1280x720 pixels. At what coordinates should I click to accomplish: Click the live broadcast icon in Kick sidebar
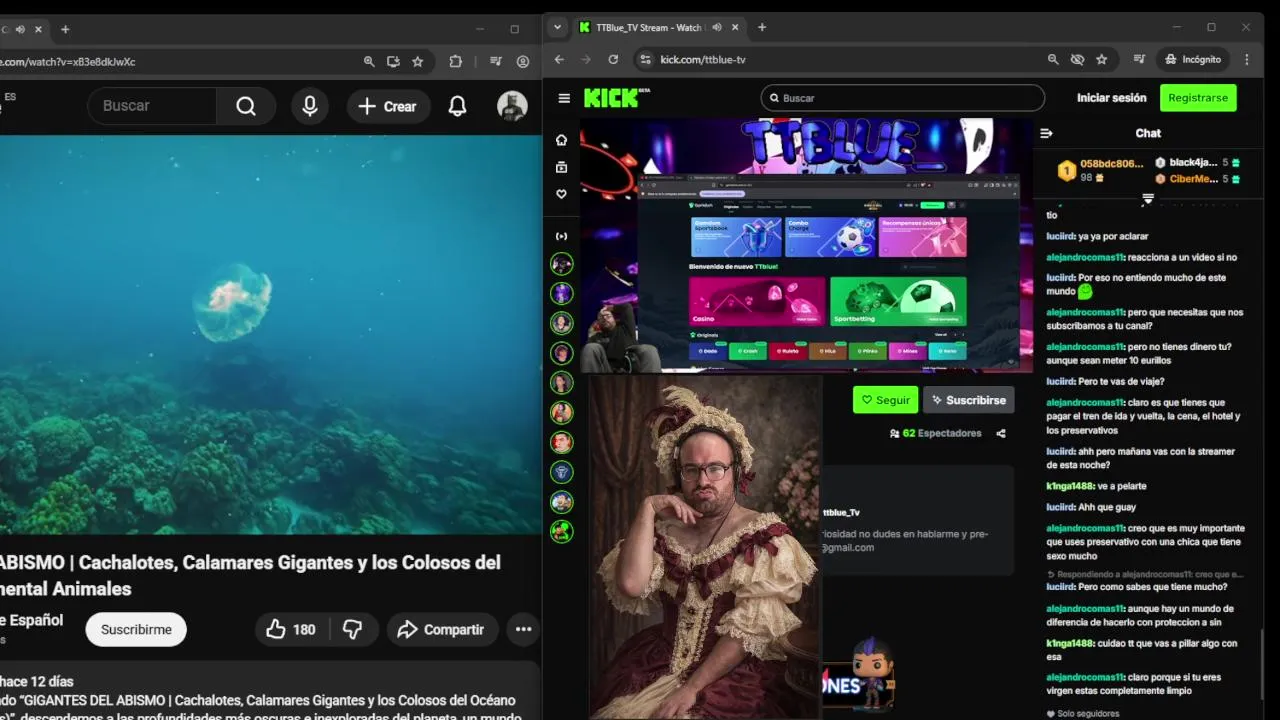(561, 236)
